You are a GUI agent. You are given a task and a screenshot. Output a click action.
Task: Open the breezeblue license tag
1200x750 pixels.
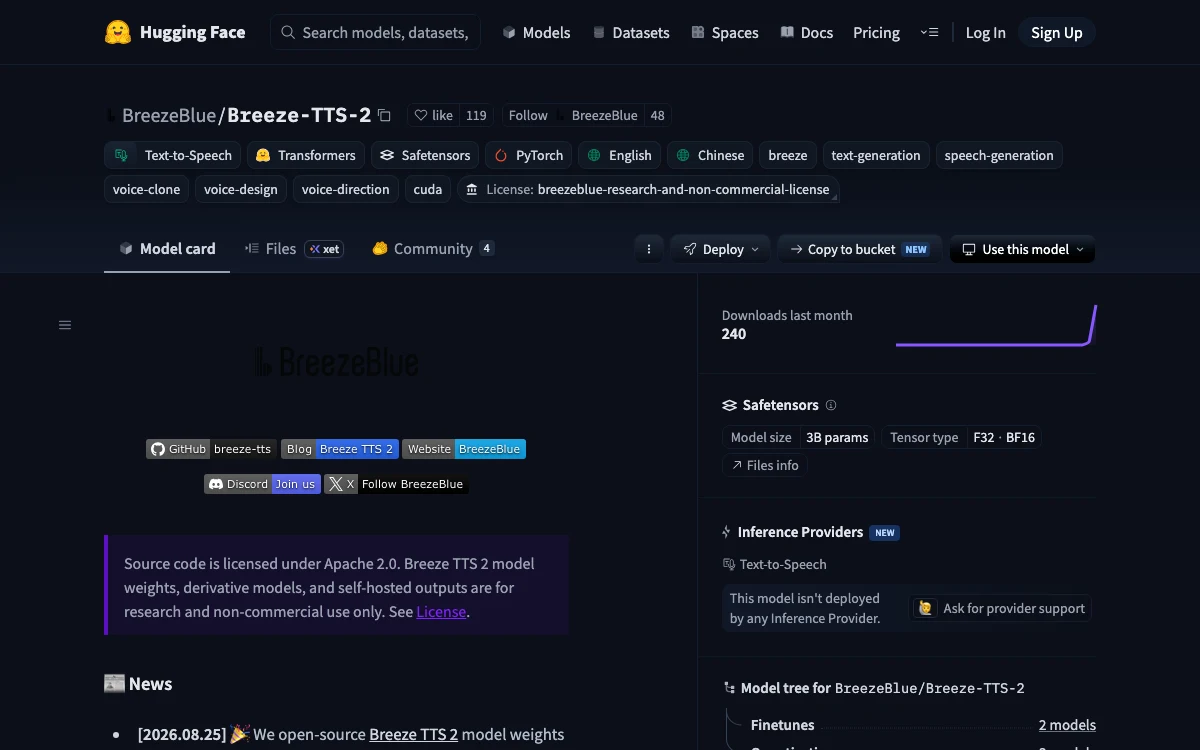[648, 189]
